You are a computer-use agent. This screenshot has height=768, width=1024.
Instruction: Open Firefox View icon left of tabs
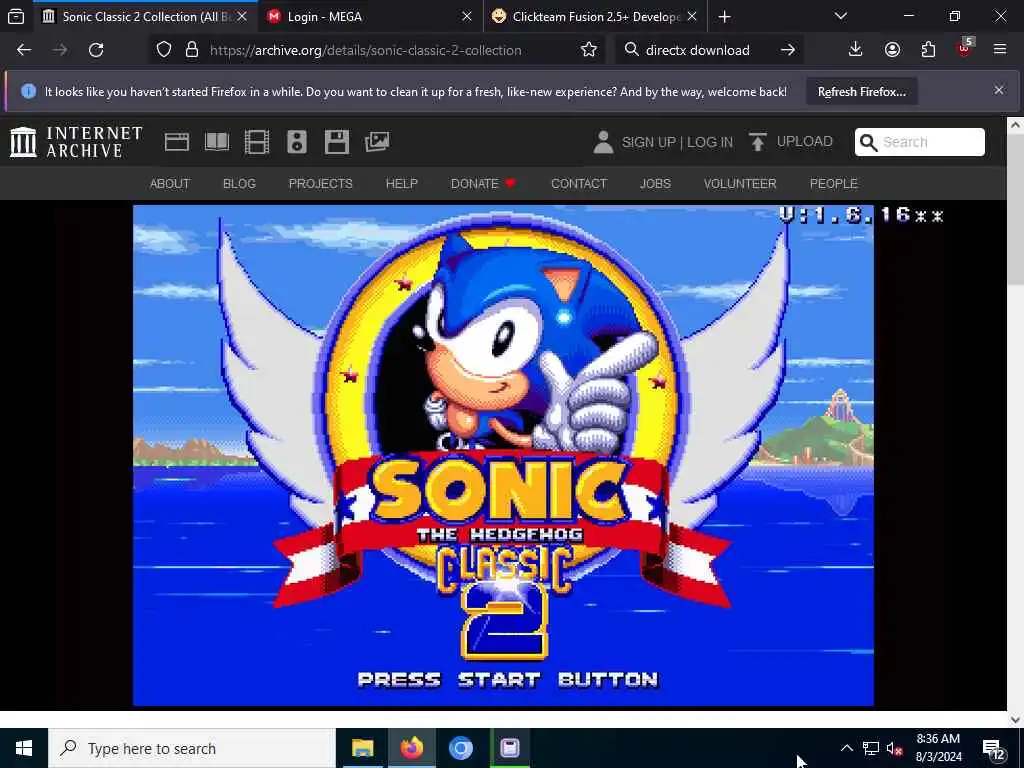point(16,16)
